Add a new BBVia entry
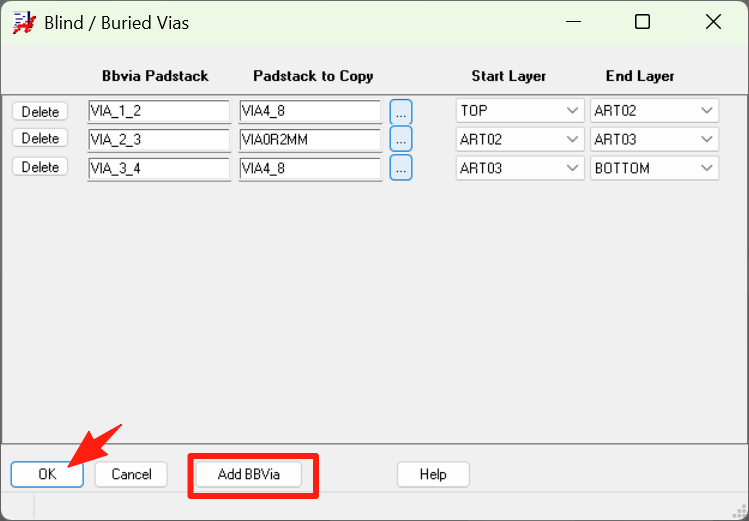749x521 pixels. [249, 474]
